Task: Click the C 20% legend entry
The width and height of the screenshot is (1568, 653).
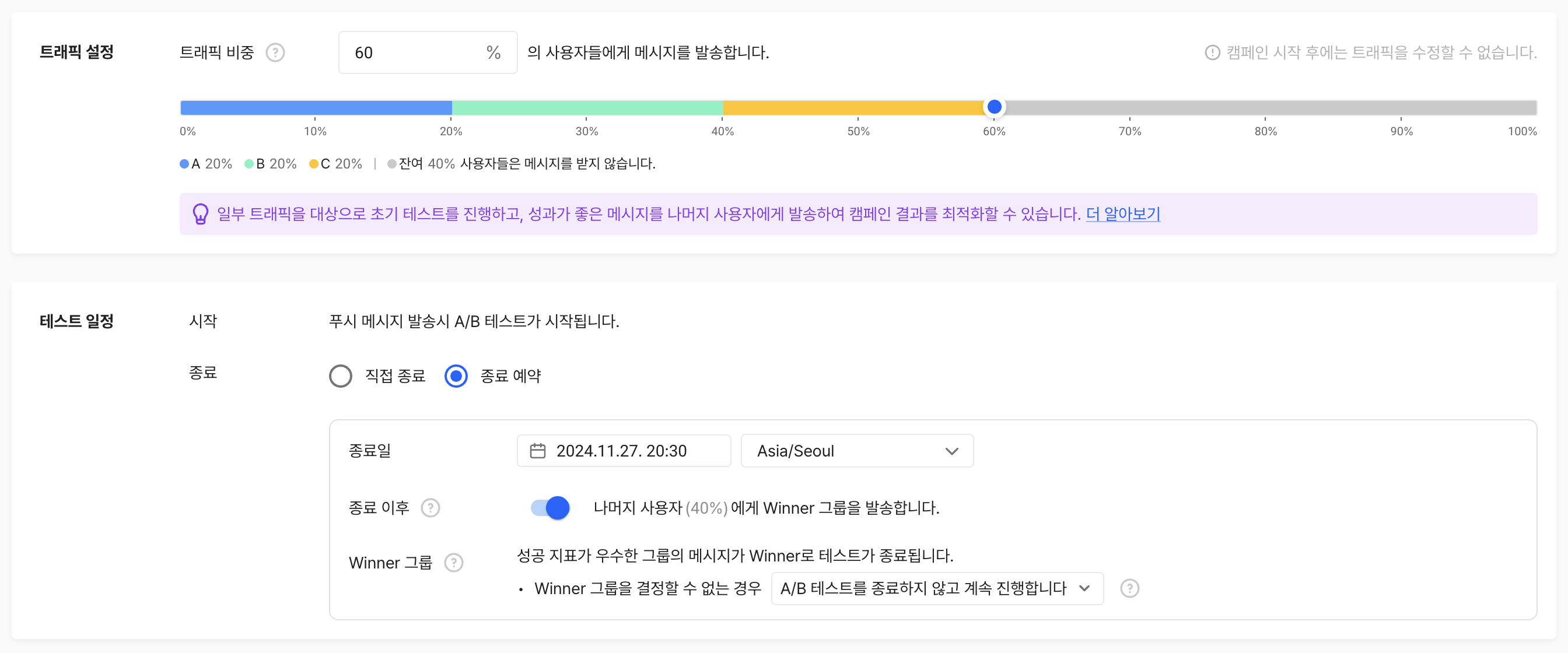Action: 336,164
